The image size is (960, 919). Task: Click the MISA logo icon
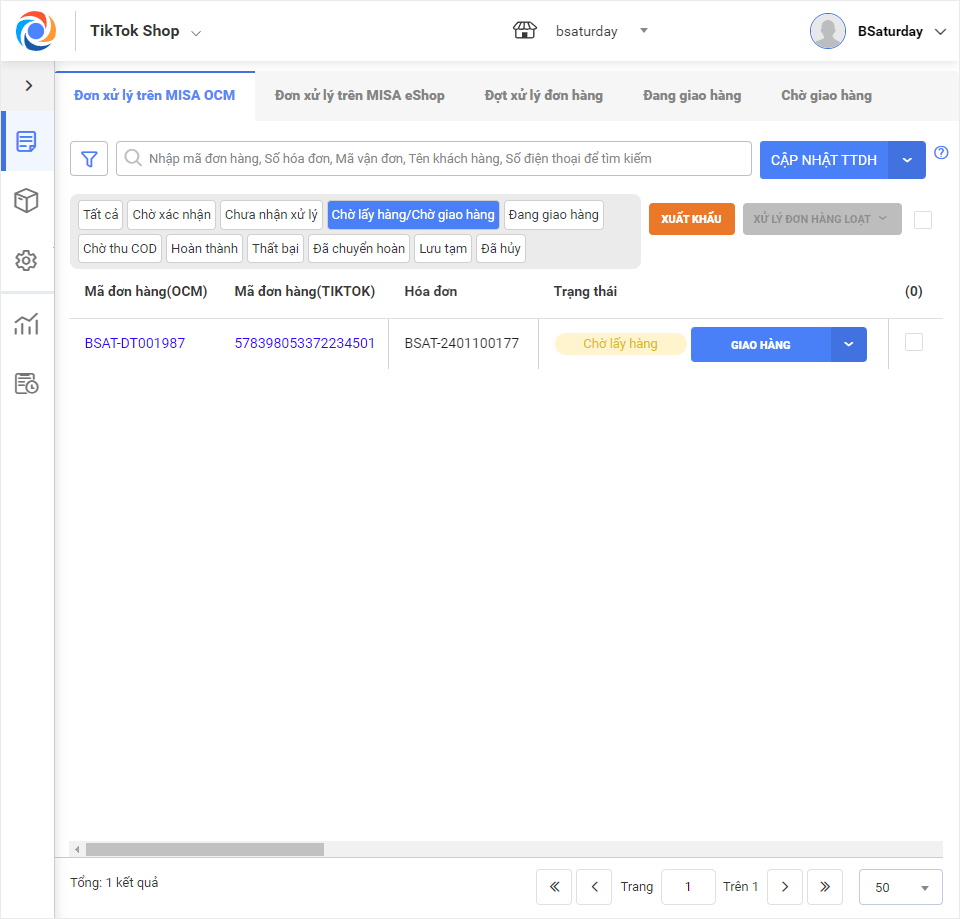(36, 31)
